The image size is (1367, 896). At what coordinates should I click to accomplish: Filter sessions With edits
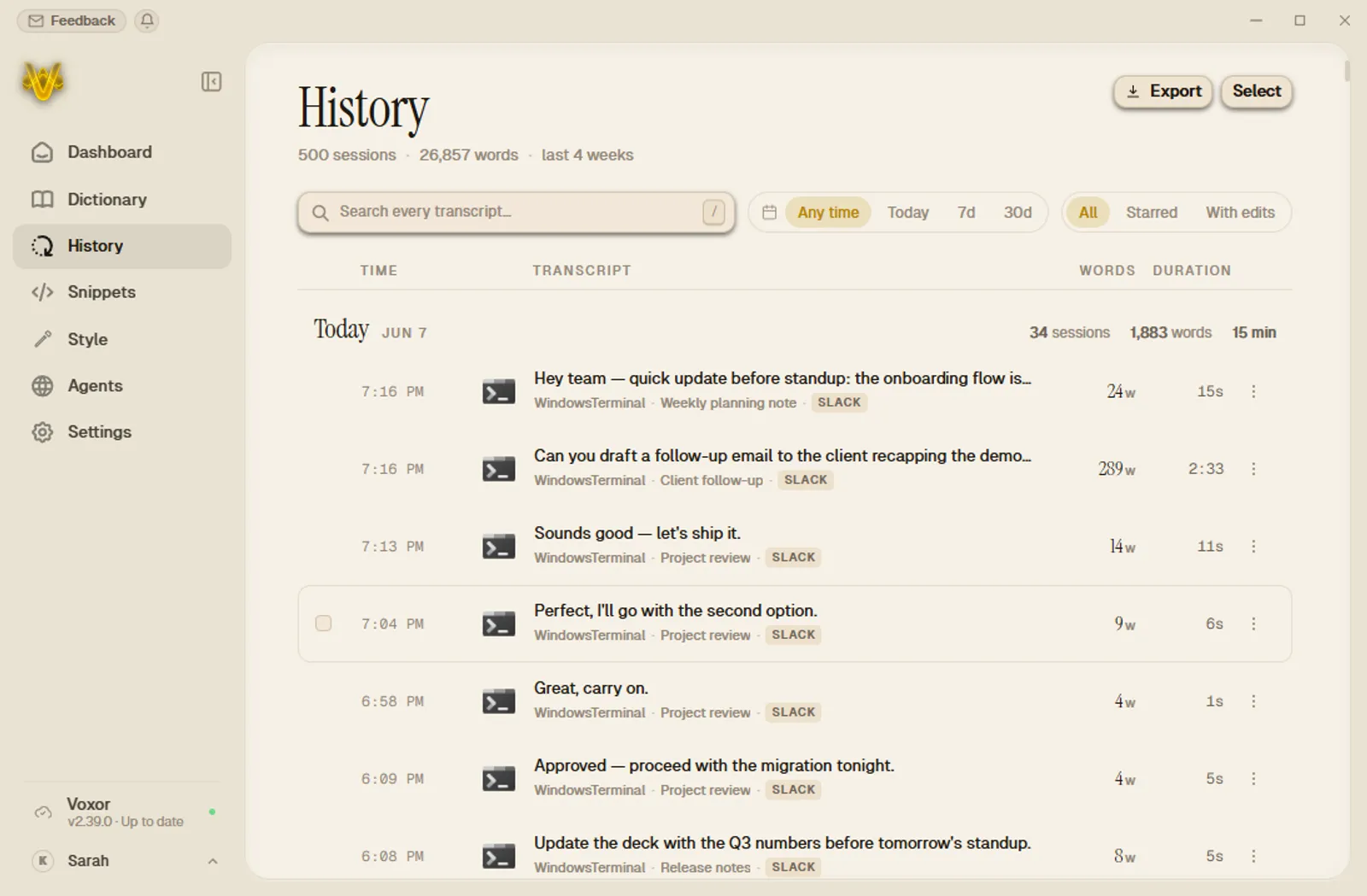coord(1240,213)
